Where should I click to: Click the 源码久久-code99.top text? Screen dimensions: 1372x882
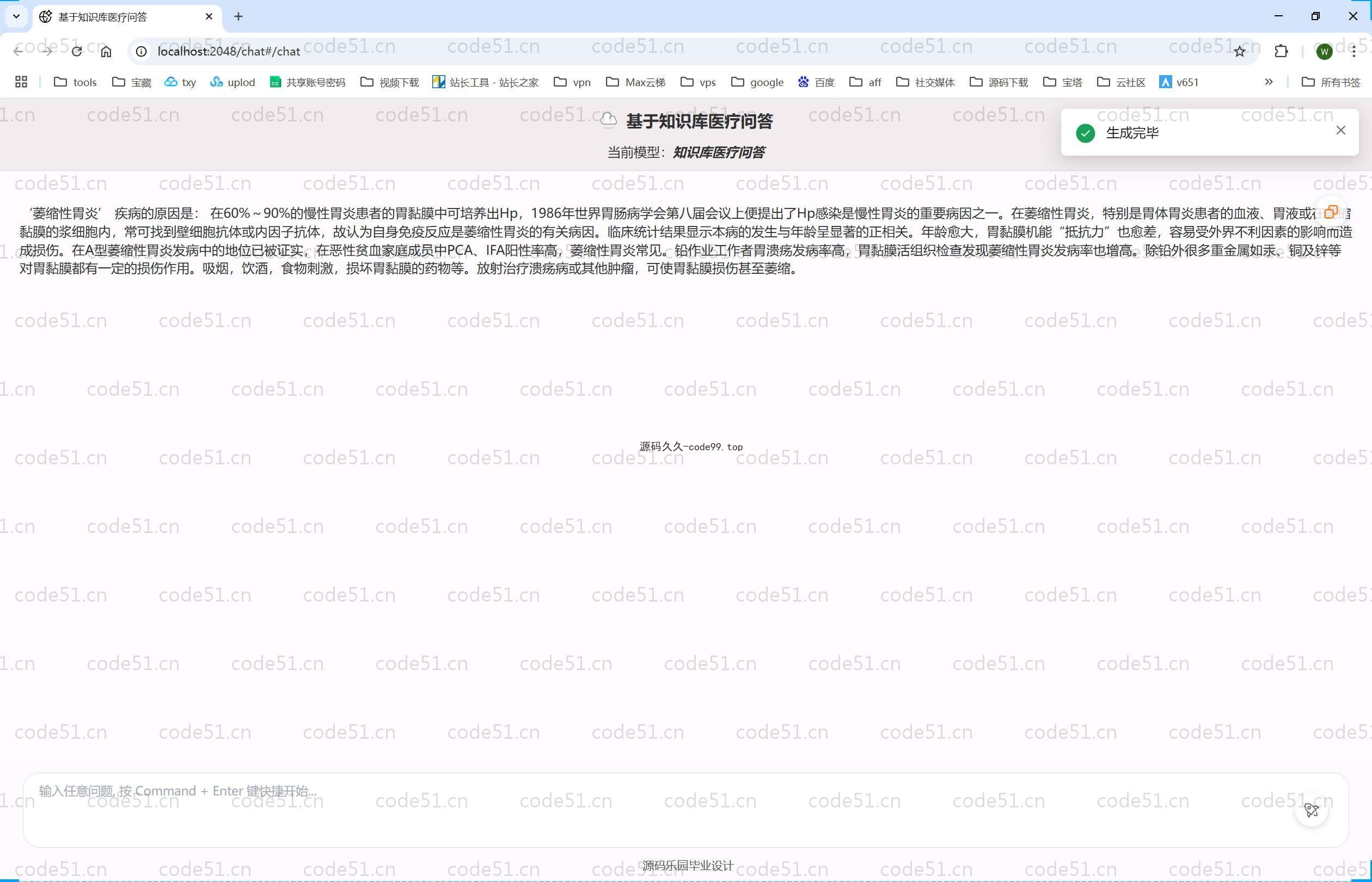[x=691, y=447]
